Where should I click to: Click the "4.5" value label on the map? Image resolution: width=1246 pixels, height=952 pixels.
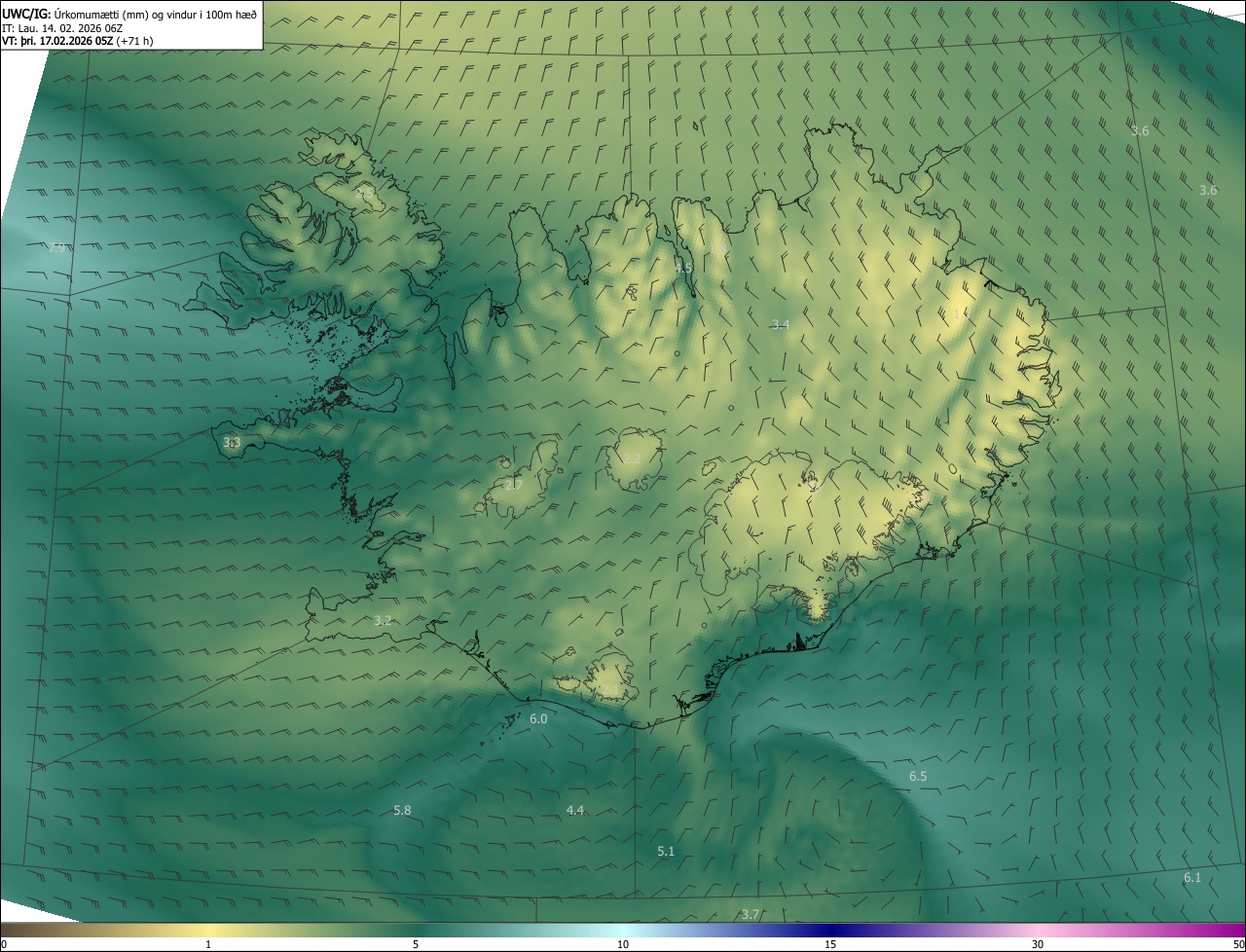[x=683, y=267]
